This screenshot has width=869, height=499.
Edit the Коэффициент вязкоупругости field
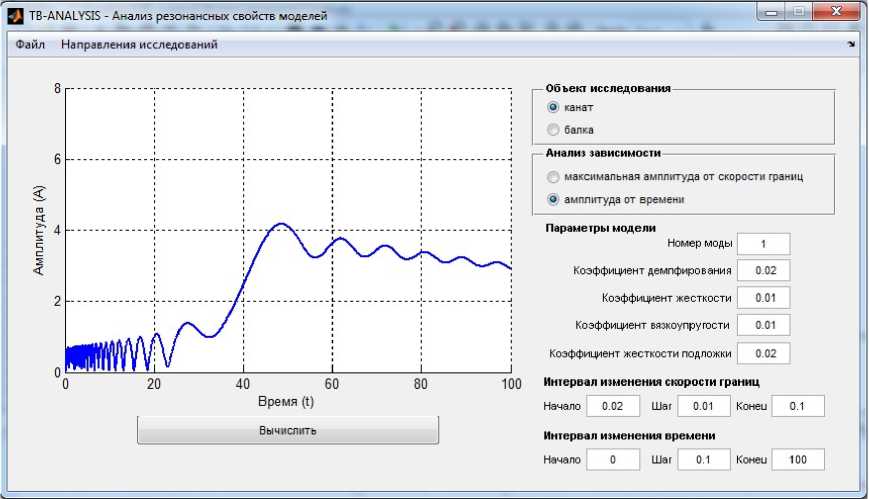tap(763, 325)
